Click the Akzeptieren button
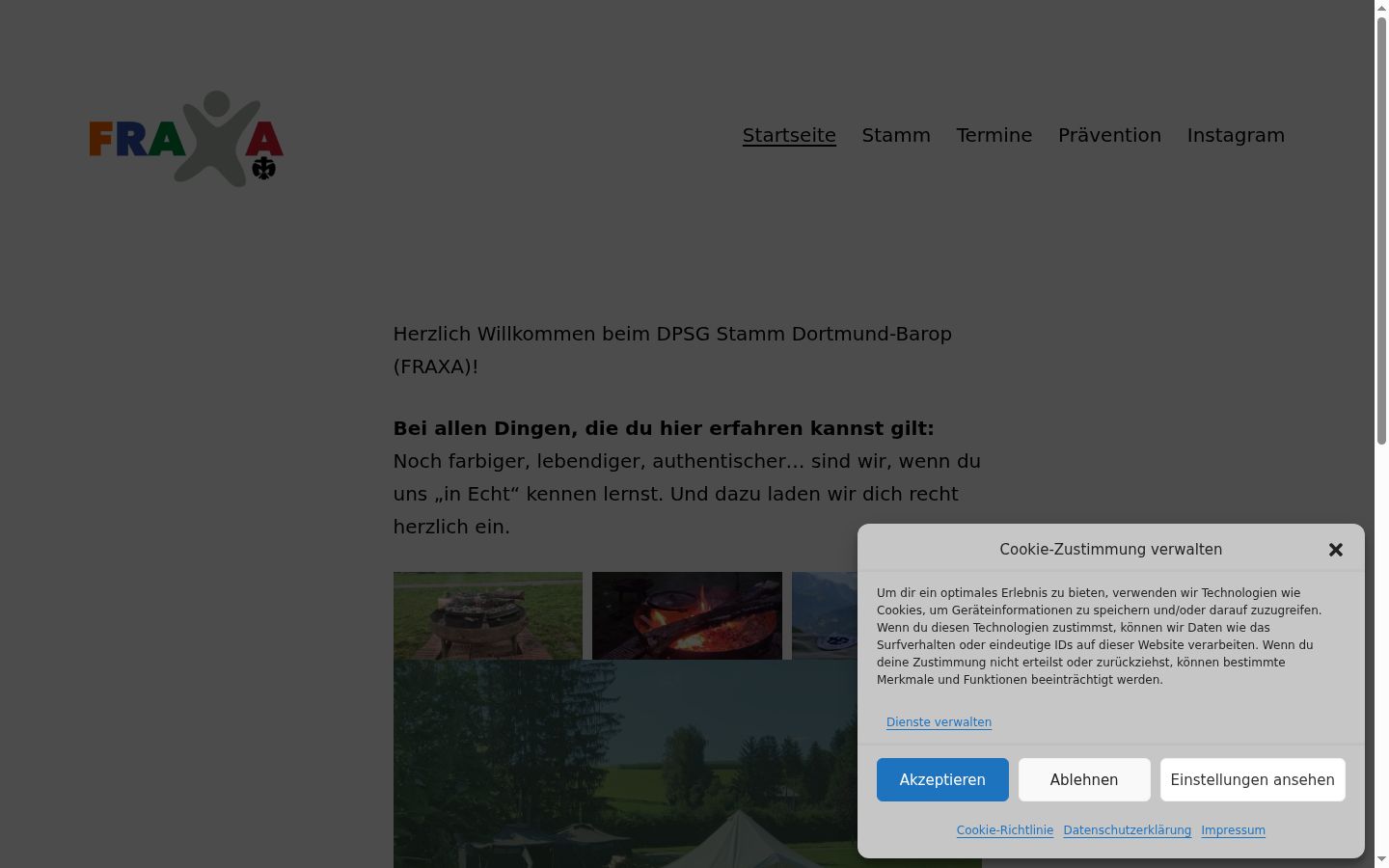The width and height of the screenshot is (1389, 868). tap(942, 779)
